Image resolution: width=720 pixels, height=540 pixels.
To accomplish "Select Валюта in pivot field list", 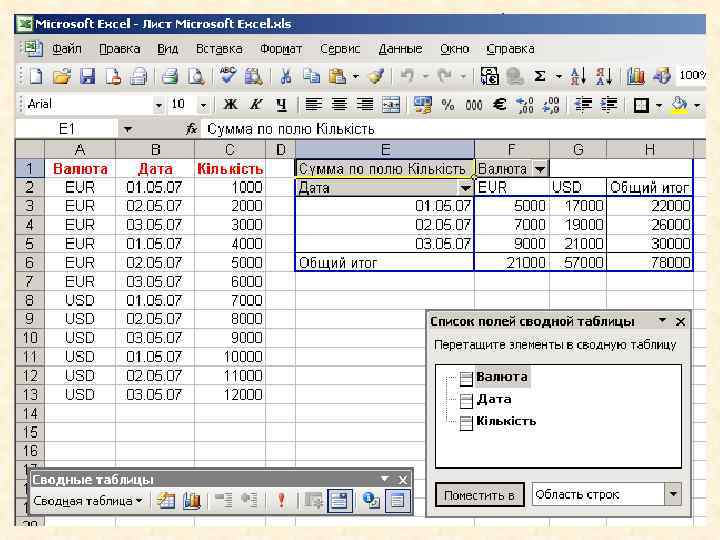I will 501,377.
